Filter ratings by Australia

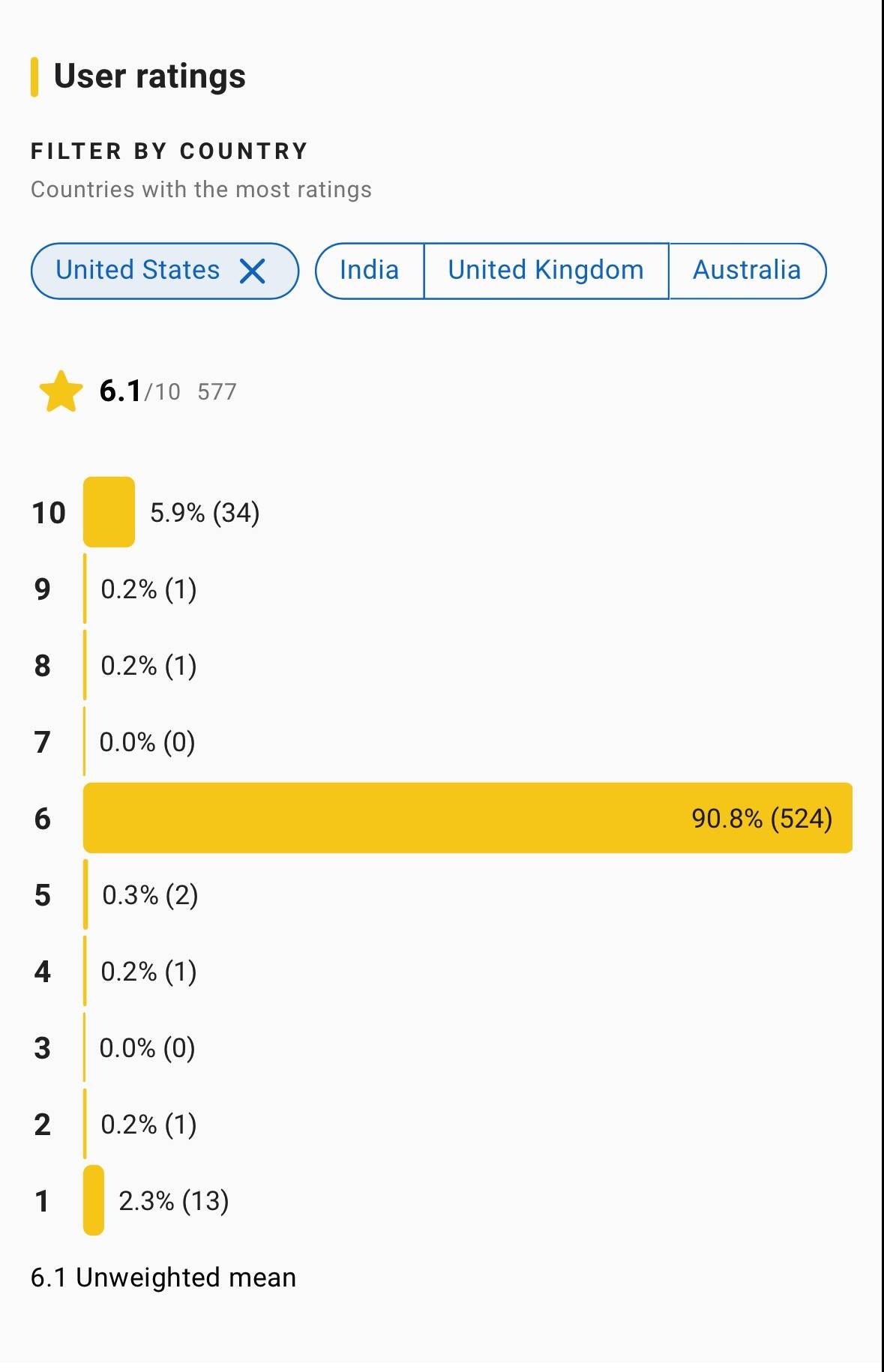point(746,271)
